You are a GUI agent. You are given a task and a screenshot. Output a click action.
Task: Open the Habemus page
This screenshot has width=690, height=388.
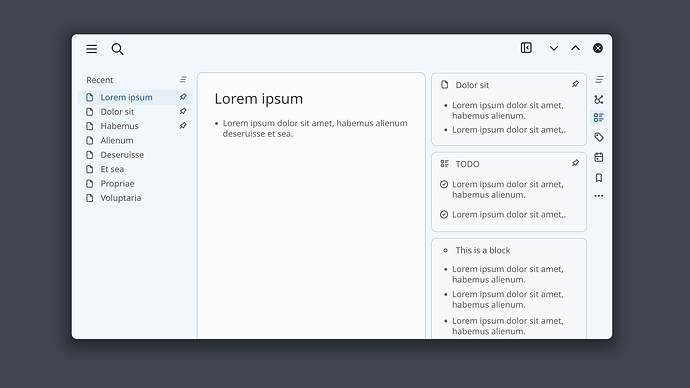click(x=136, y=126)
